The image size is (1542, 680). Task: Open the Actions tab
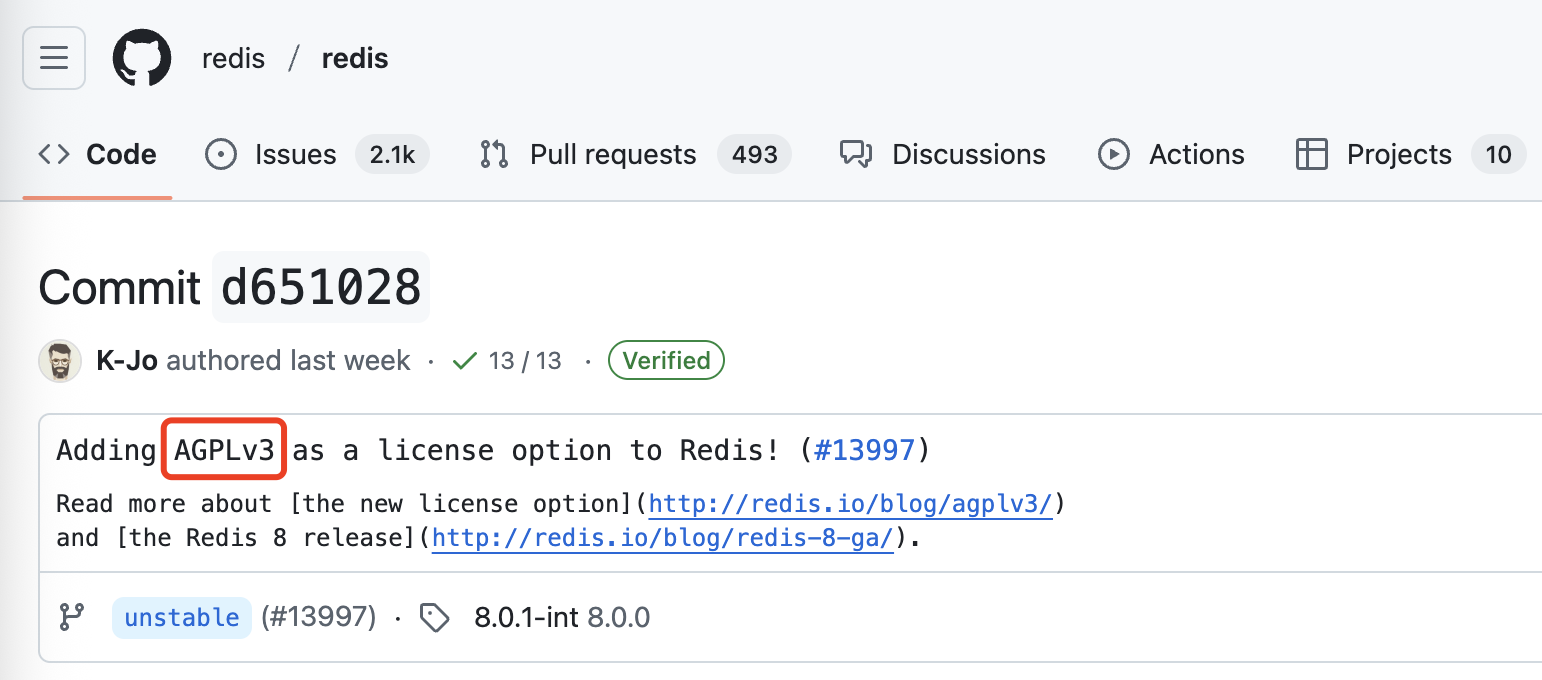point(1171,155)
